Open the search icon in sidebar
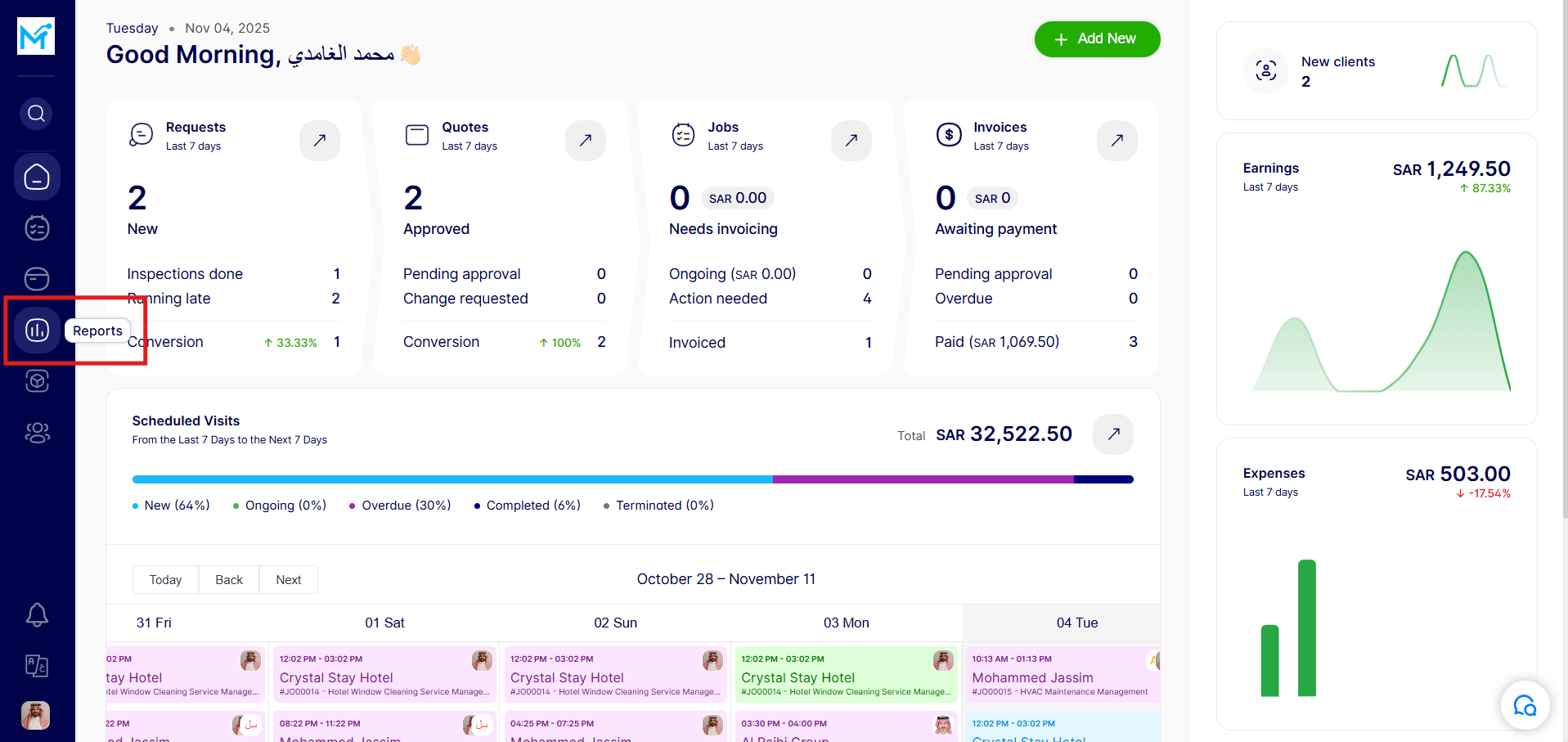 click(36, 114)
